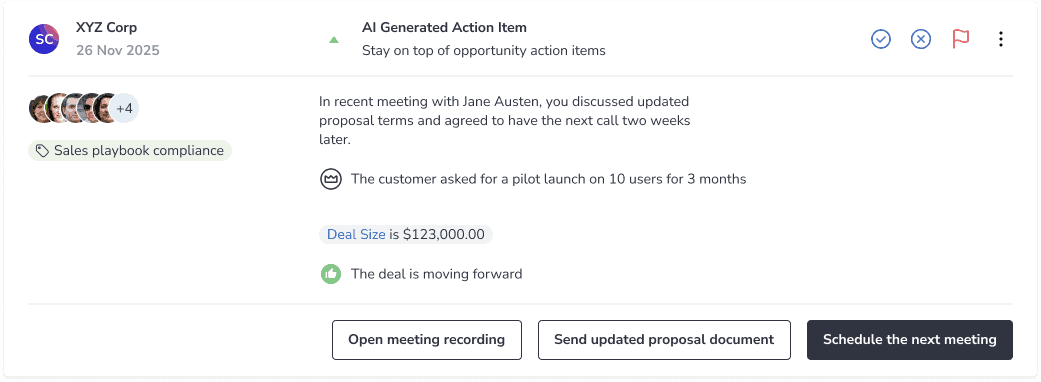Screen dimensions: 1041x382
Task: Schedule the next meeting
Action: 910,340
